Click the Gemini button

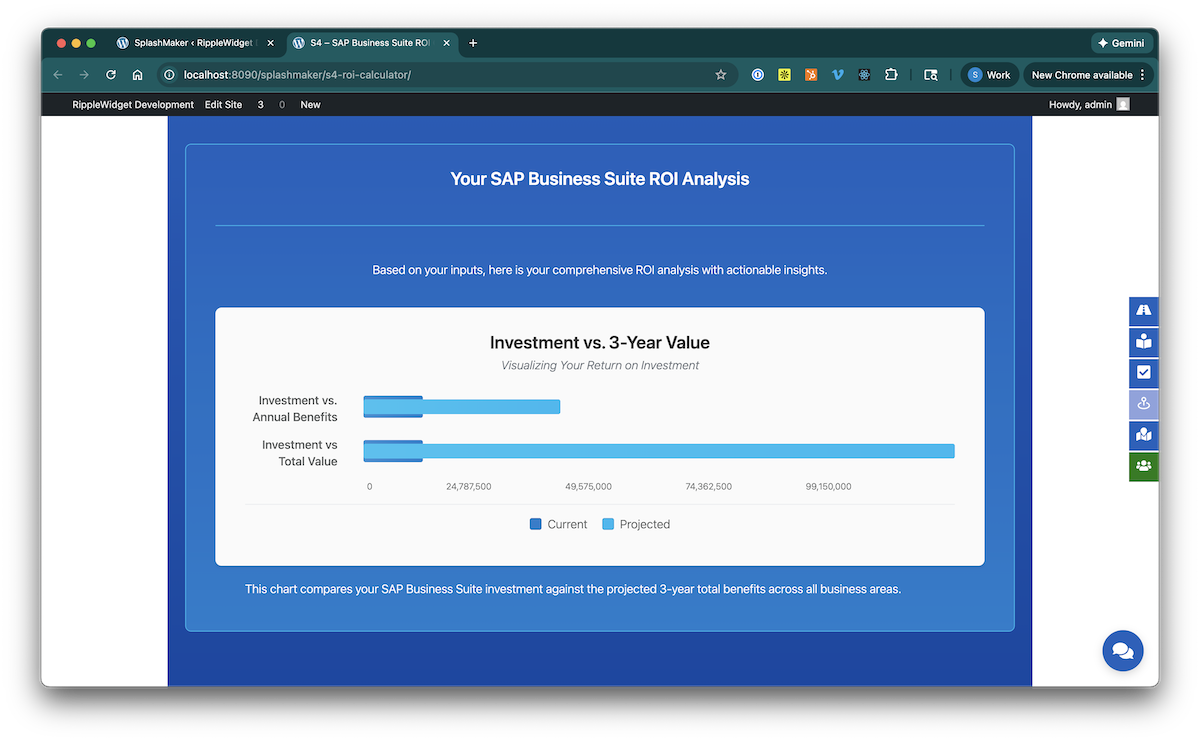(1122, 43)
